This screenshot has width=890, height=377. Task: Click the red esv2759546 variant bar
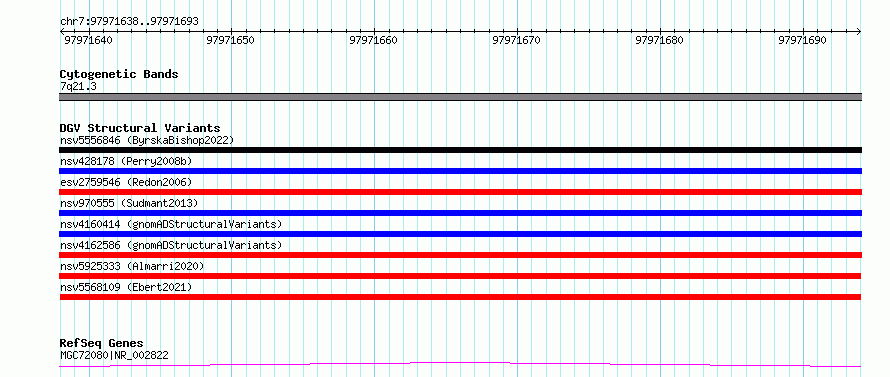pyautogui.click(x=460, y=192)
